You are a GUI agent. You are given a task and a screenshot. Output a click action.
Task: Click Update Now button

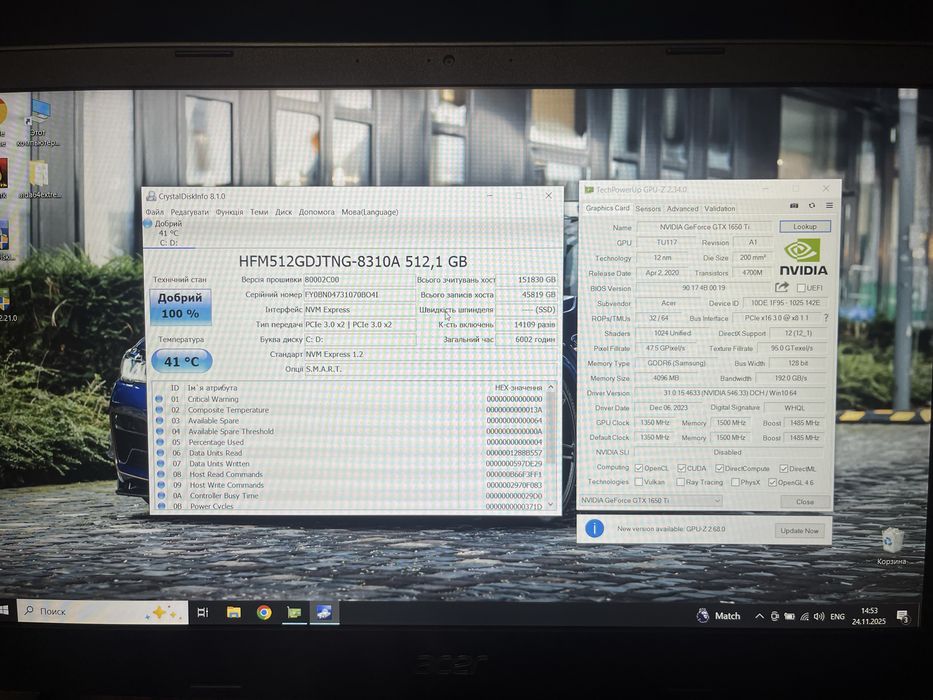tap(799, 530)
